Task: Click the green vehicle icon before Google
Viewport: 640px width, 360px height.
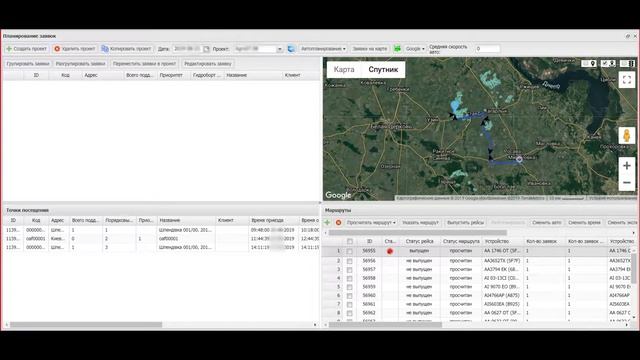Action: (x=397, y=49)
